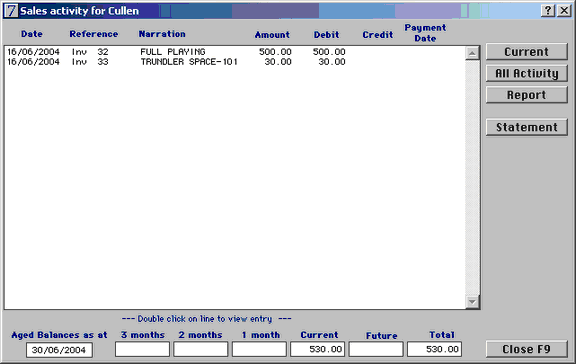Click the 500.00 value in Debit column
Viewport: 576px width, 364px height.
click(329, 52)
